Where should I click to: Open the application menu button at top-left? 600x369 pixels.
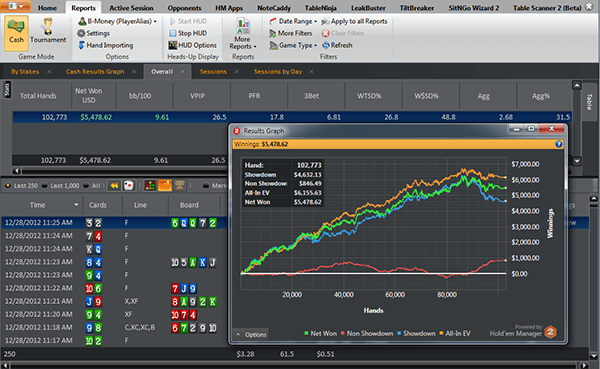click(x=15, y=7)
